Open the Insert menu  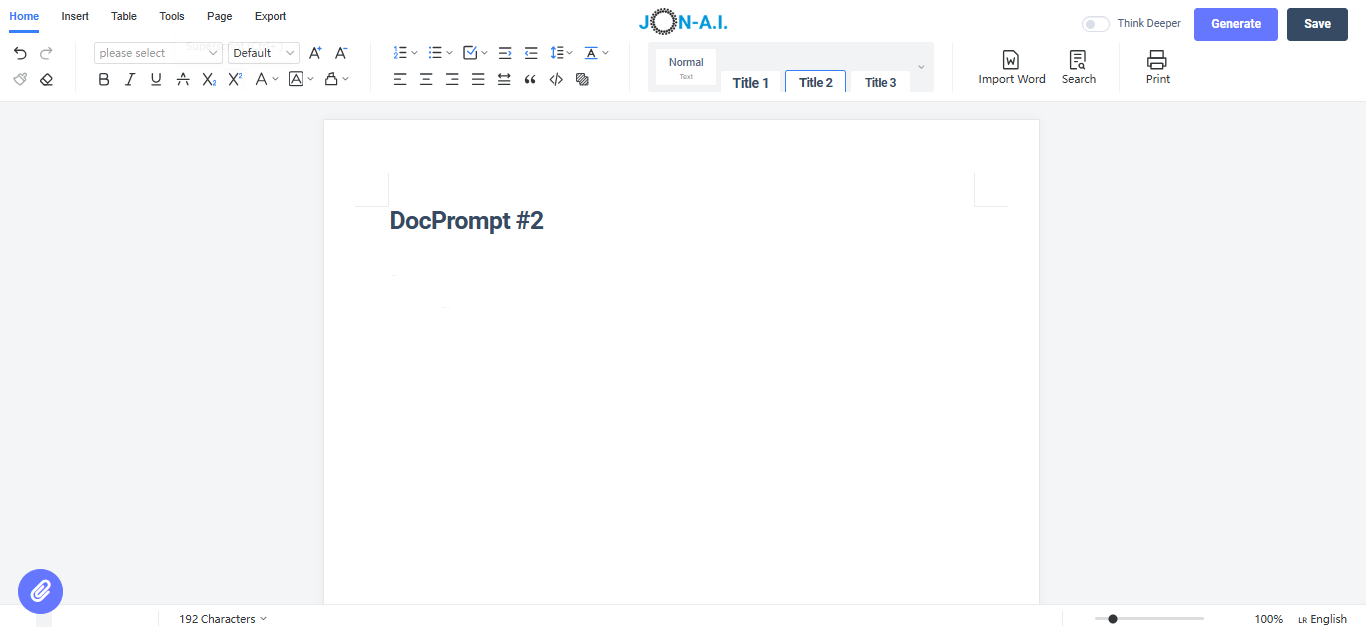(x=75, y=16)
